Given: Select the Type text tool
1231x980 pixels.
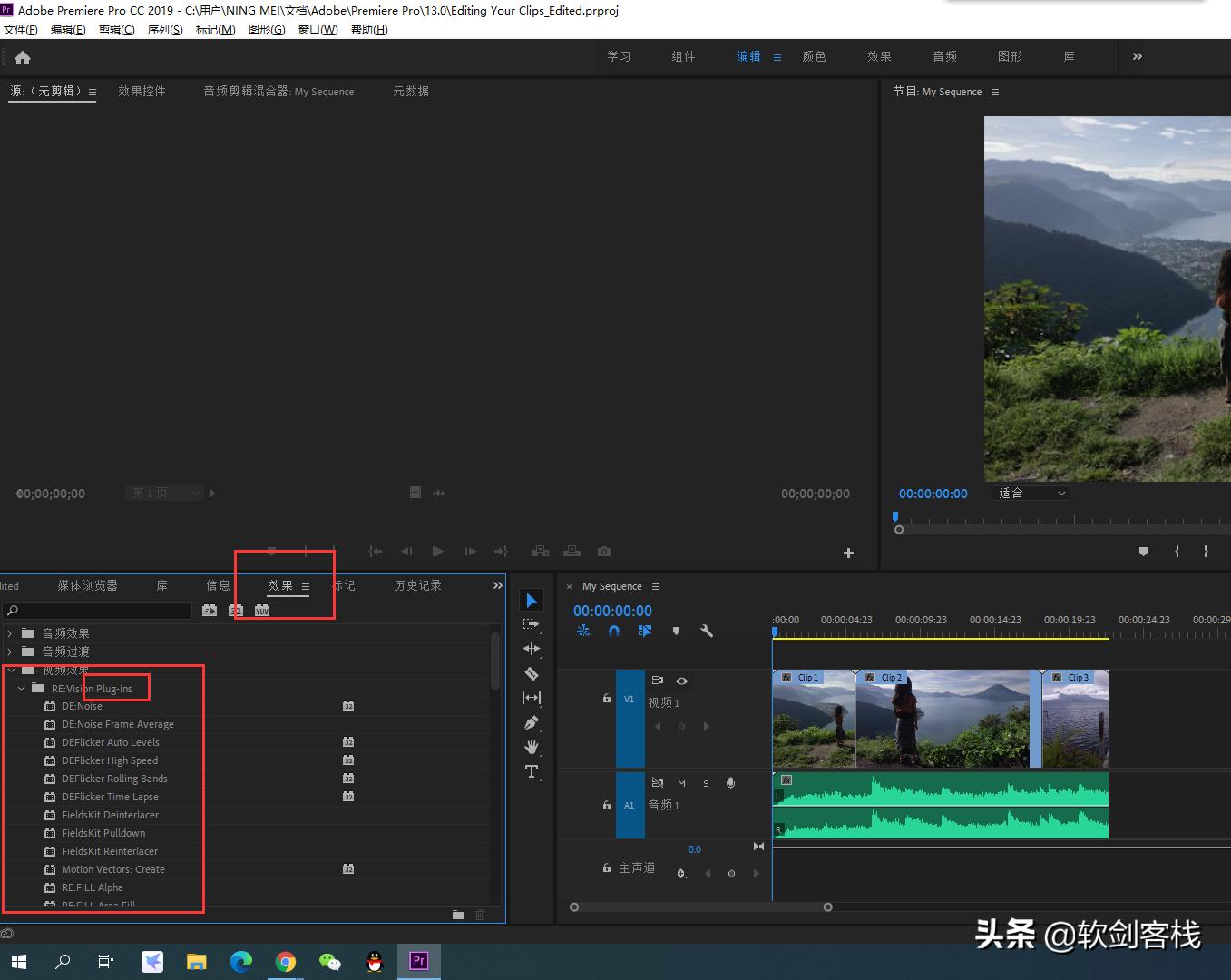Looking at the screenshot, I should tap(532, 771).
